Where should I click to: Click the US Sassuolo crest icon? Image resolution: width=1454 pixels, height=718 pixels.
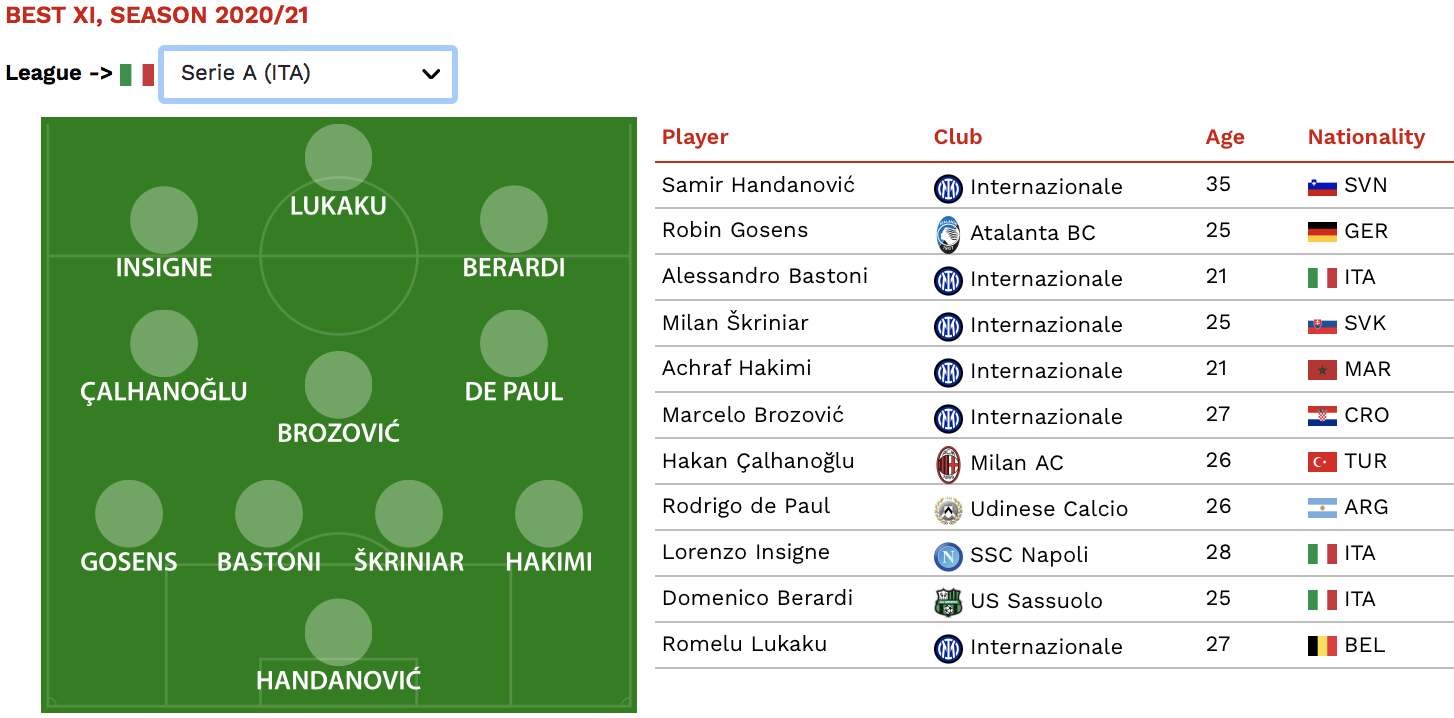pyautogui.click(x=947, y=601)
